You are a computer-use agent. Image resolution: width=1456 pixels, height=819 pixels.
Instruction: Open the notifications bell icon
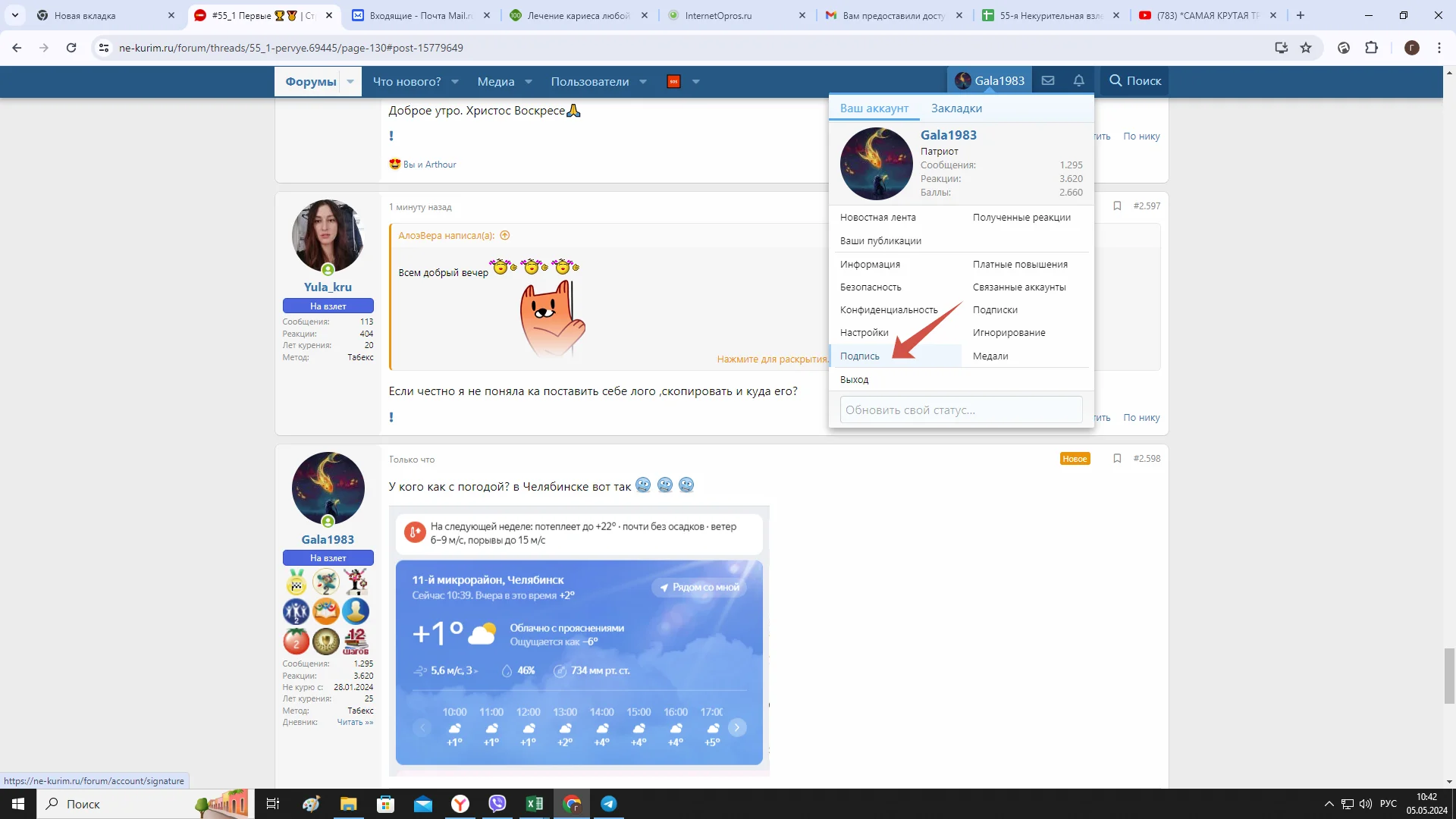1078,80
